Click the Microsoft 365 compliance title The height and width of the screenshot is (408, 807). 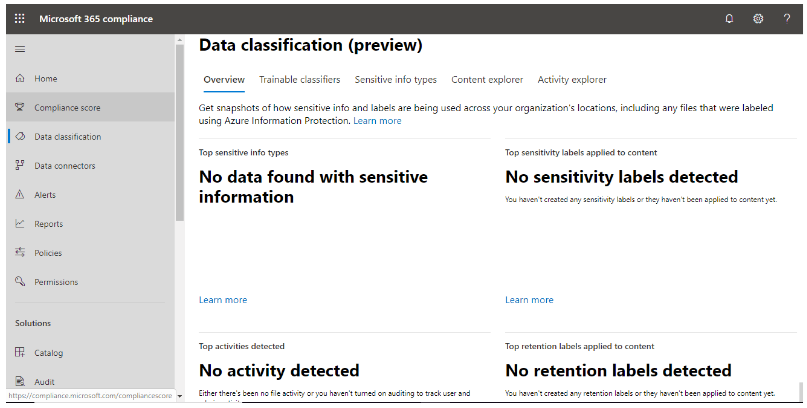(x=96, y=19)
